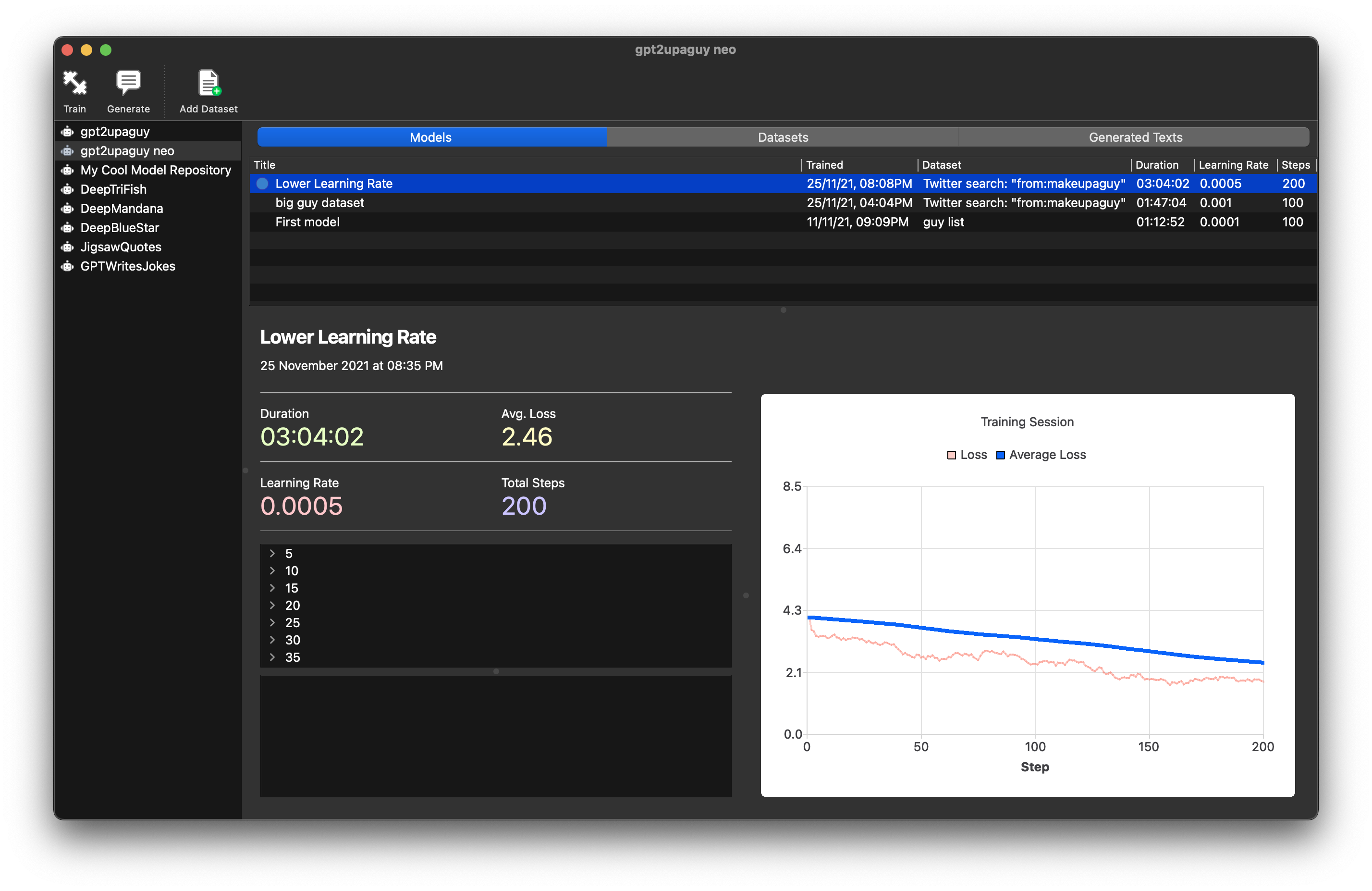Image resolution: width=1372 pixels, height=891 pixels.
Task: Toggle blue dot indicator on Lower Learning Rate
Action: tap(262, 183)
